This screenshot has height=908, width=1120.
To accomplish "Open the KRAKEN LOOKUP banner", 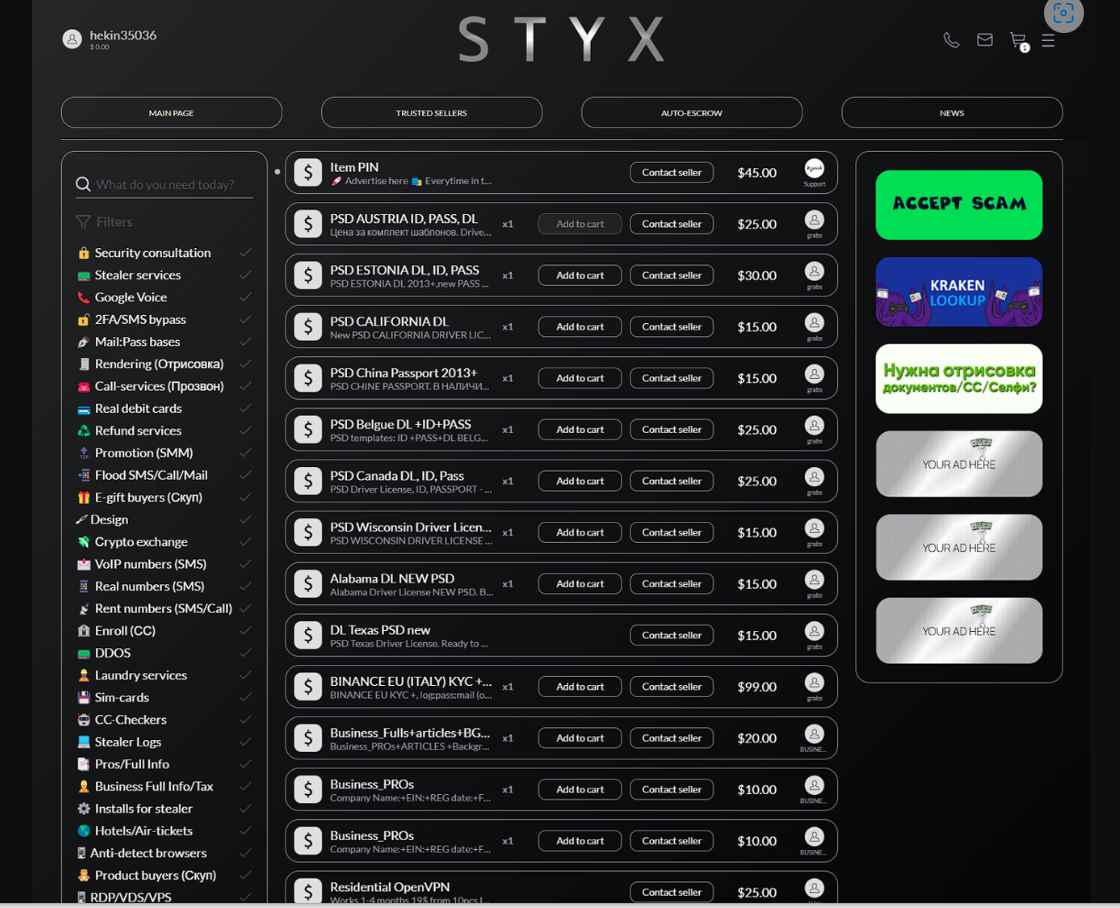I will (x=959, y=291).
